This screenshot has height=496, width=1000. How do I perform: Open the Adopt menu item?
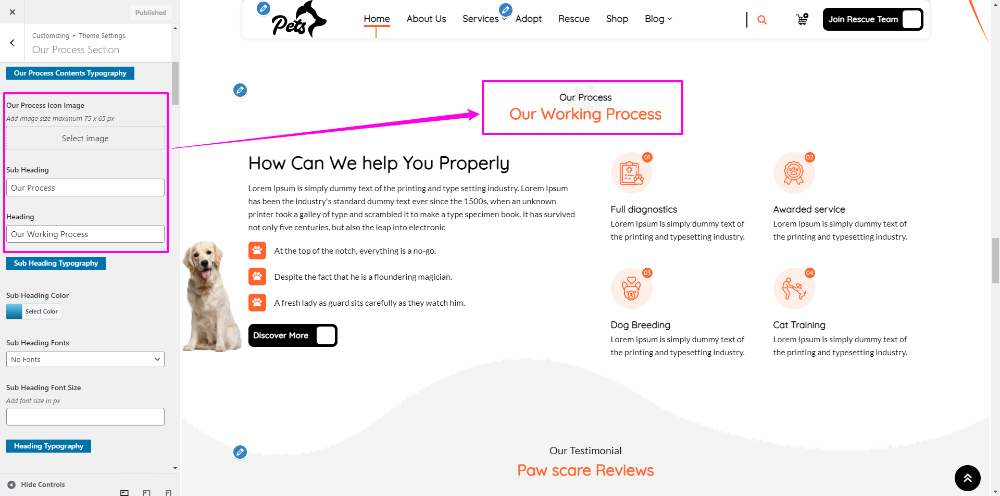pos(529,19)
